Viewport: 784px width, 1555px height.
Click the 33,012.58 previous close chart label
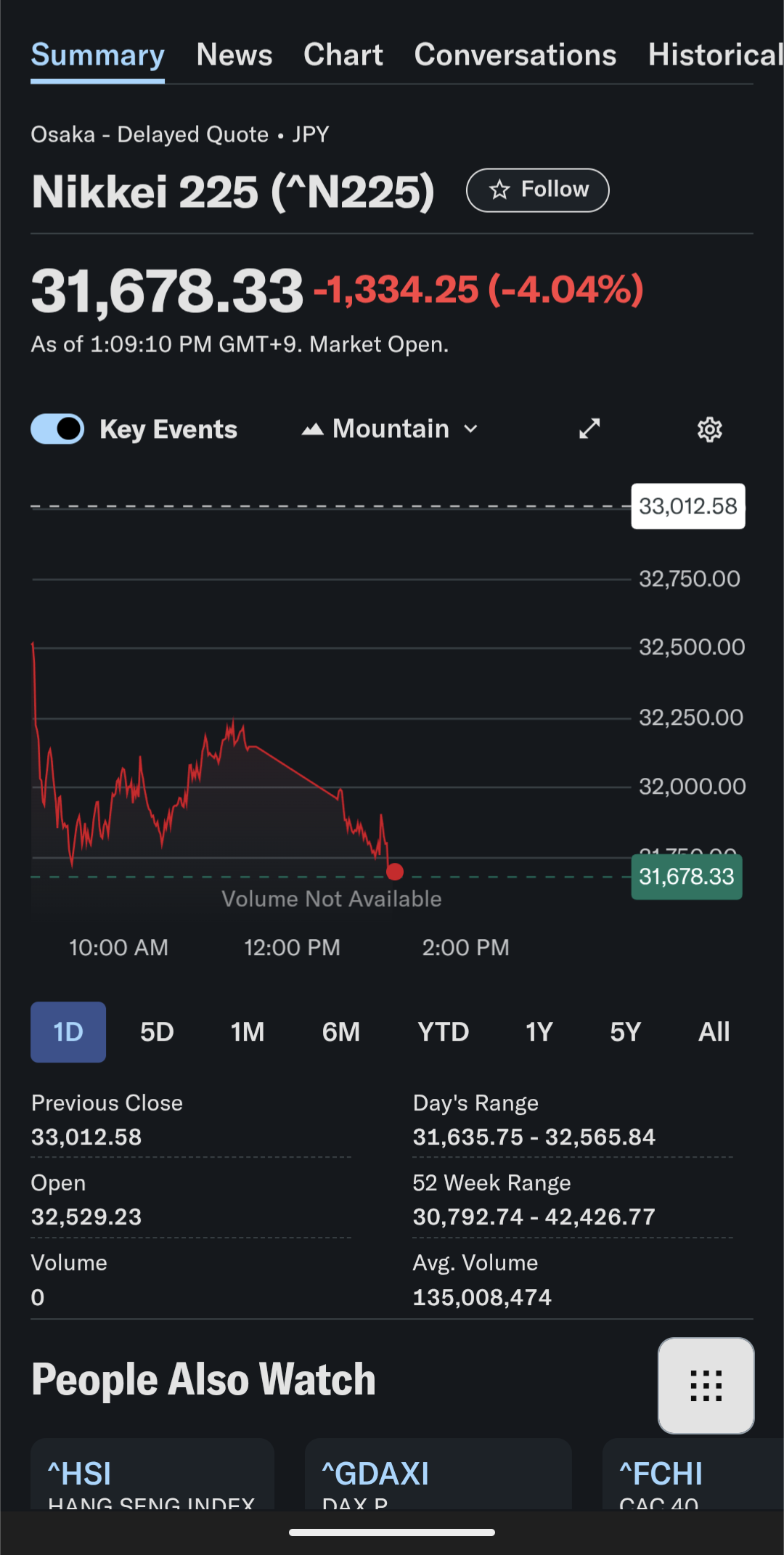(x=688, y=506)
